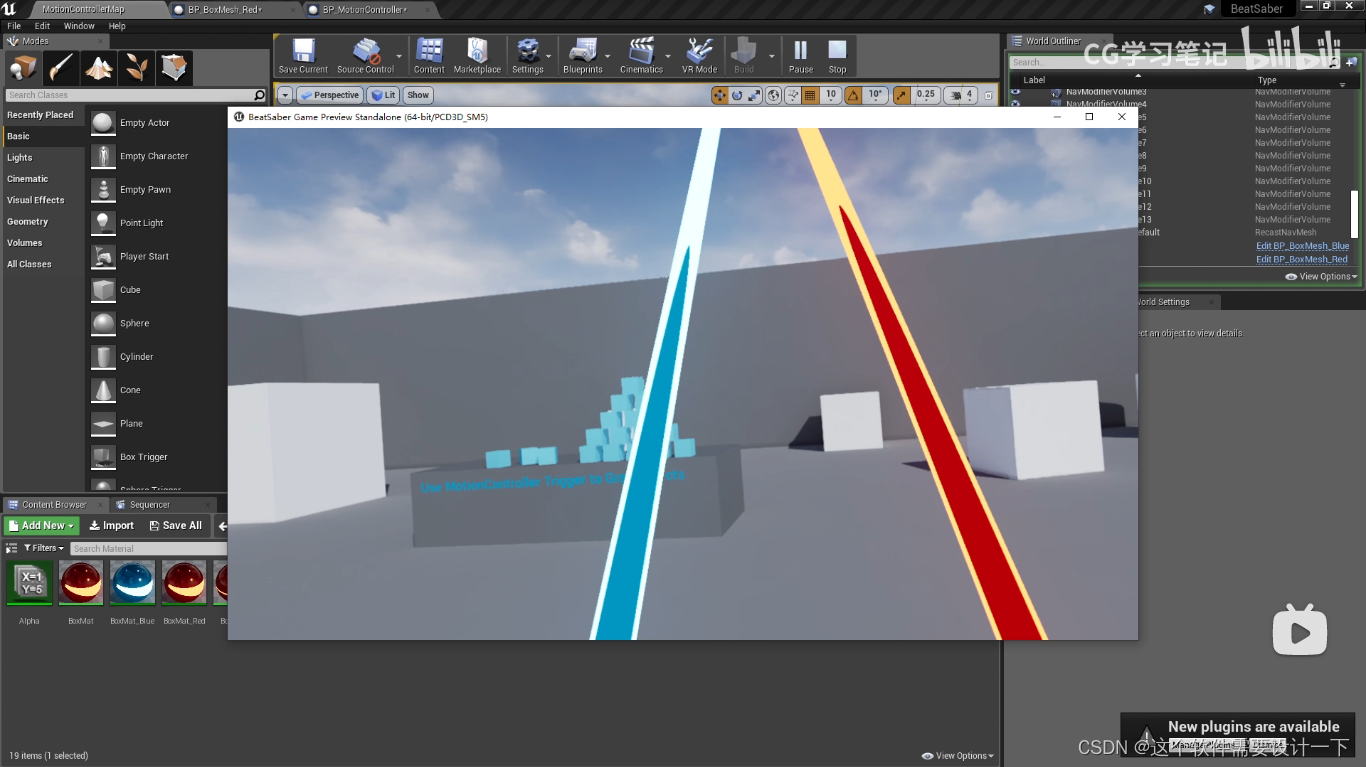
Task: Select the Landscape mode icon
Action: pyautogui.click(x=98, y=68)
